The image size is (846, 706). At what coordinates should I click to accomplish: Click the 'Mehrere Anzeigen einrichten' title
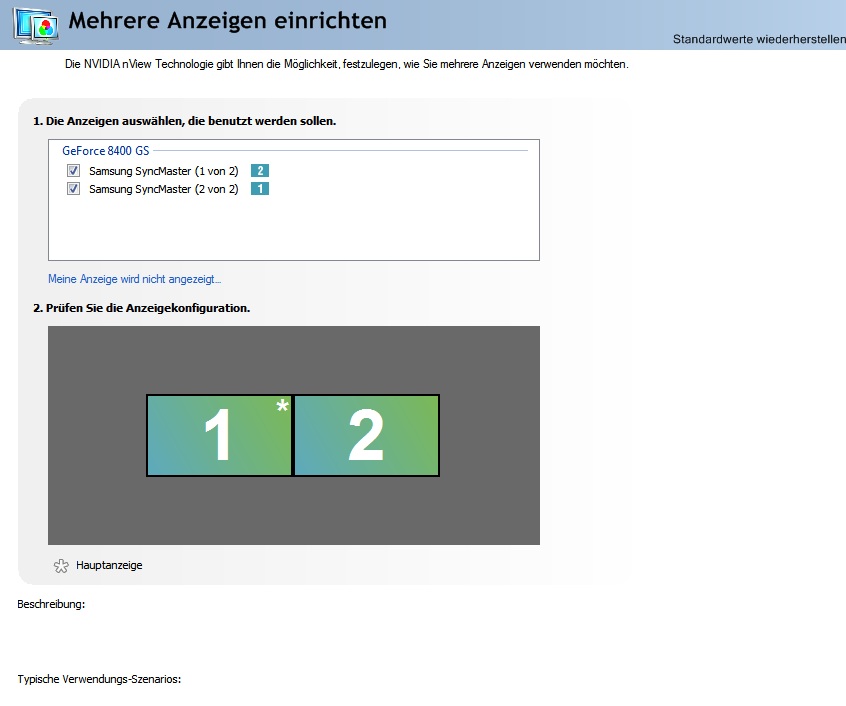pyautogui.click(x=228, y=20)
